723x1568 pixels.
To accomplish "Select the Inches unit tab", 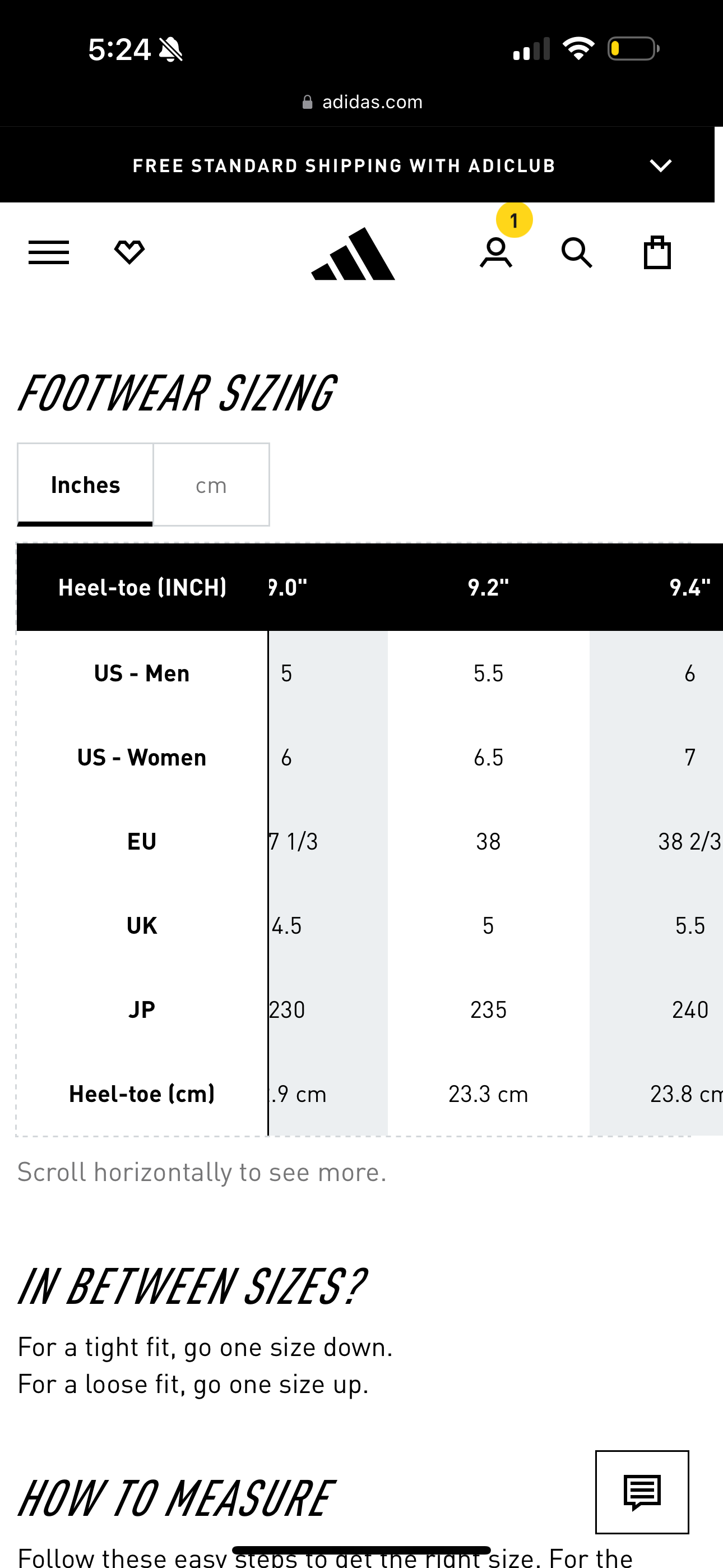I will point(85,485).
